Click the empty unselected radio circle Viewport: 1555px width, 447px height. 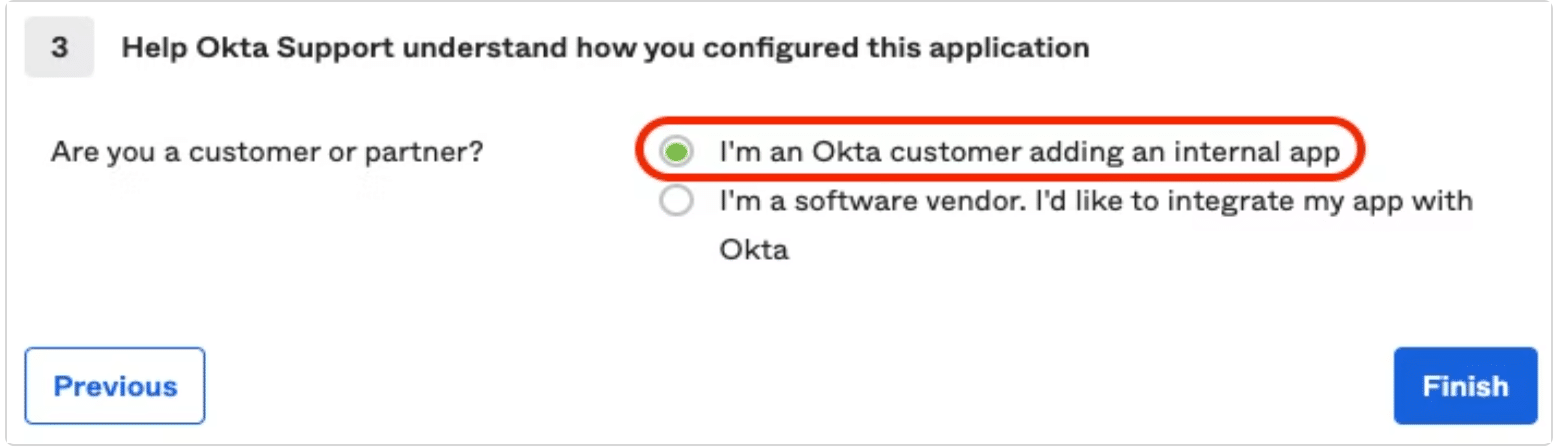(676, 201)
